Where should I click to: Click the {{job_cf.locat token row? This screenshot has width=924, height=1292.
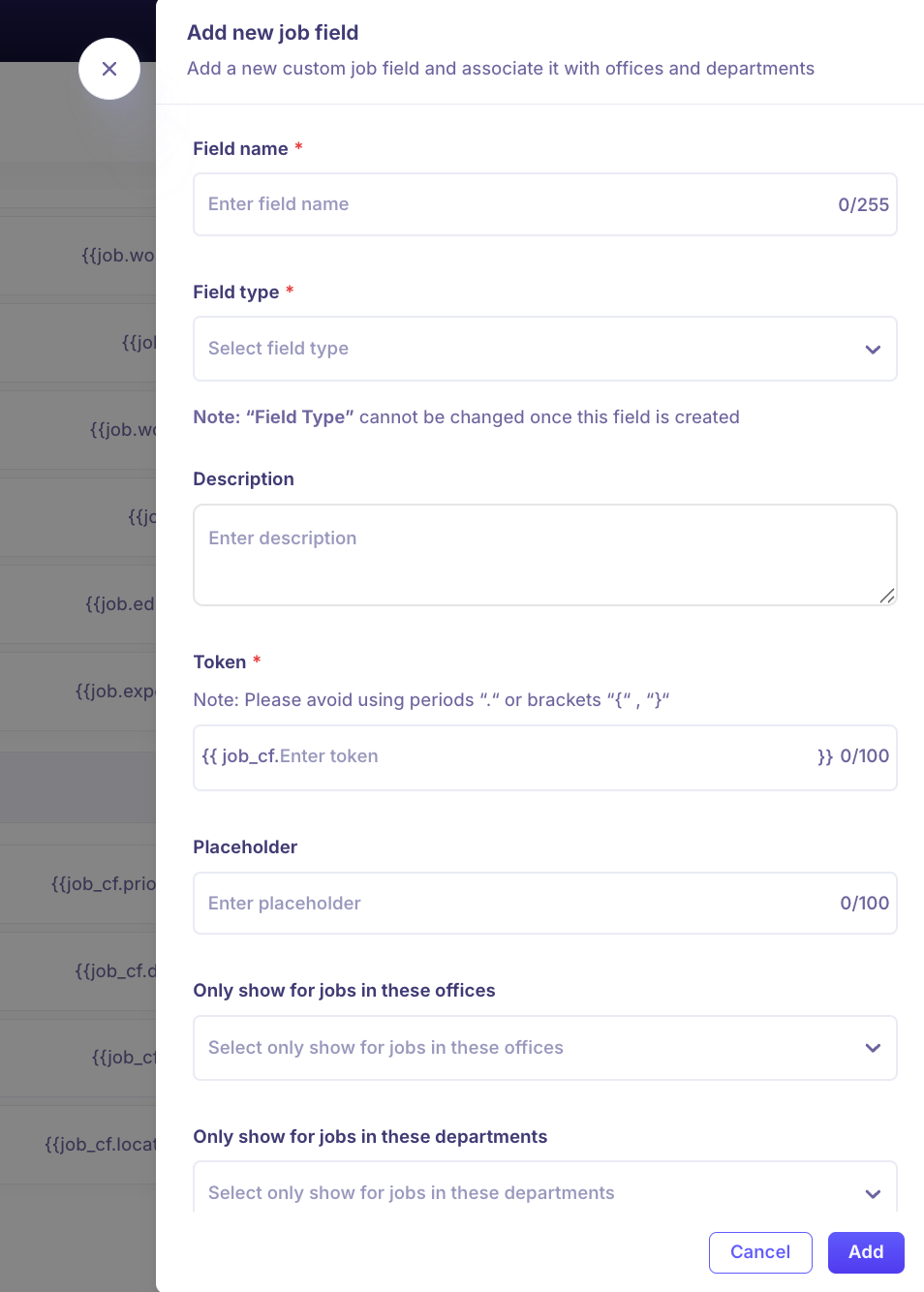pos(100,1145)
